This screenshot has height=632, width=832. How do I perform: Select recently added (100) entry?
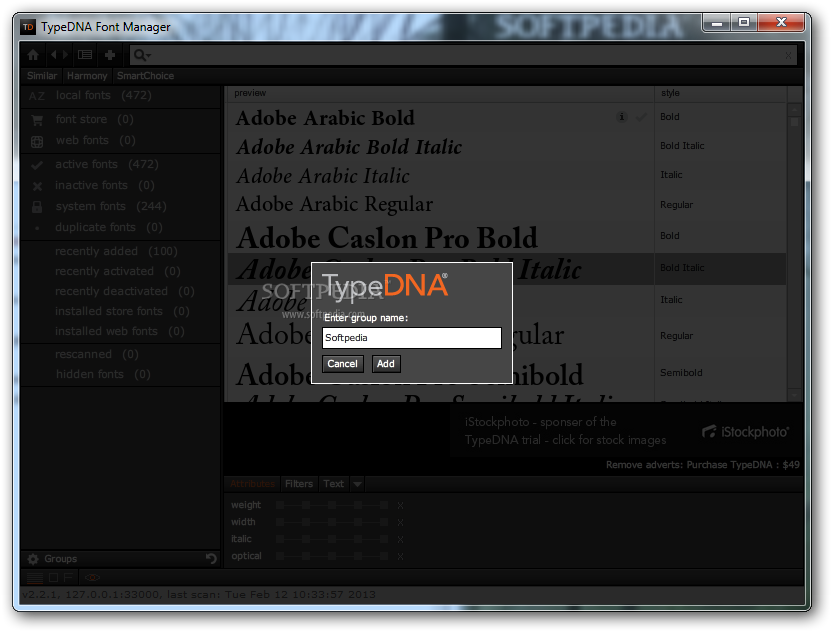tap(120, 251)
